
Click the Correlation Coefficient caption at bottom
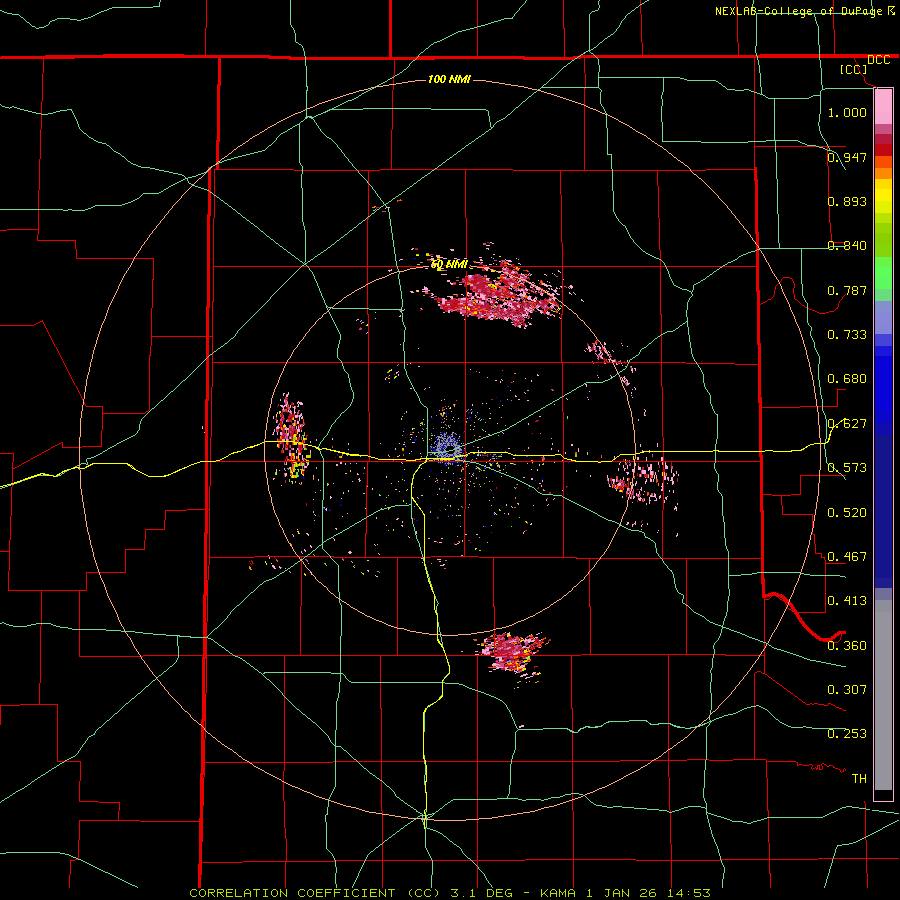[x=449, y=893]
